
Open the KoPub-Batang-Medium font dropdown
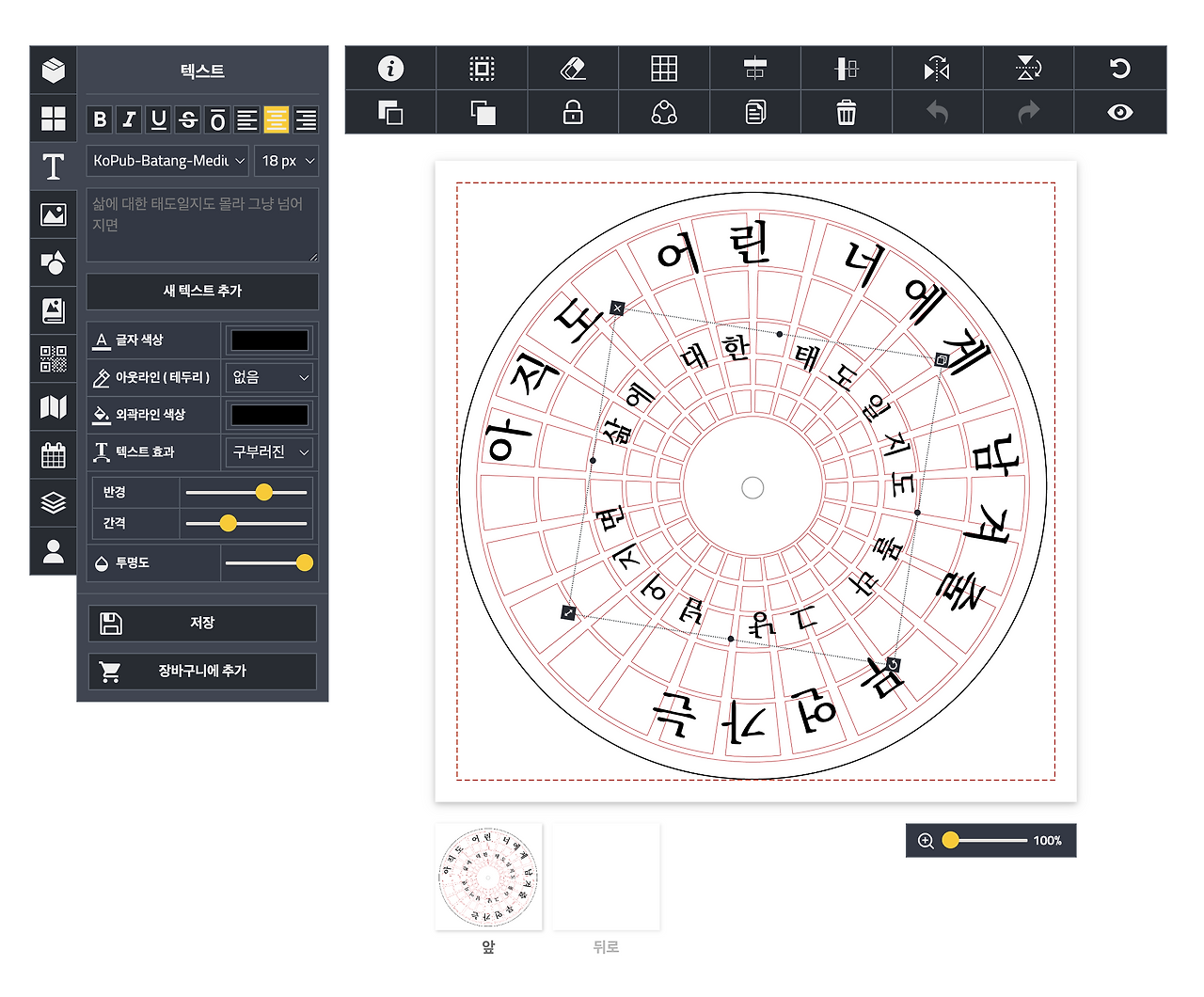click(x=166, y=161)
